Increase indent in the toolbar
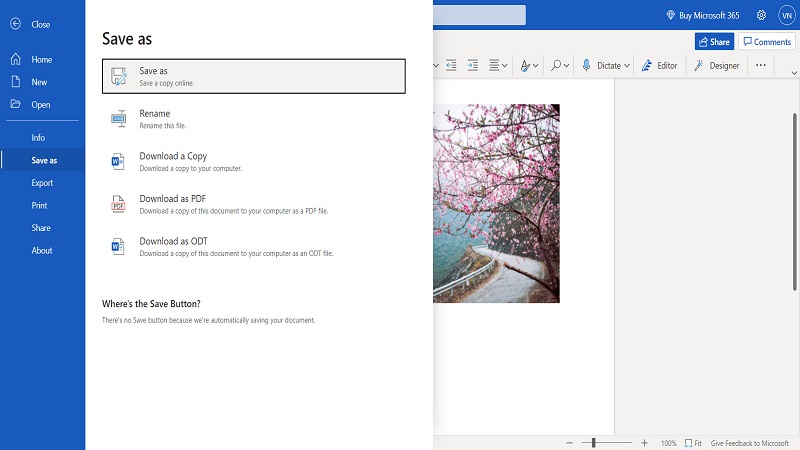The height and width of the screenshot is (450, 800). click(473, 65)
